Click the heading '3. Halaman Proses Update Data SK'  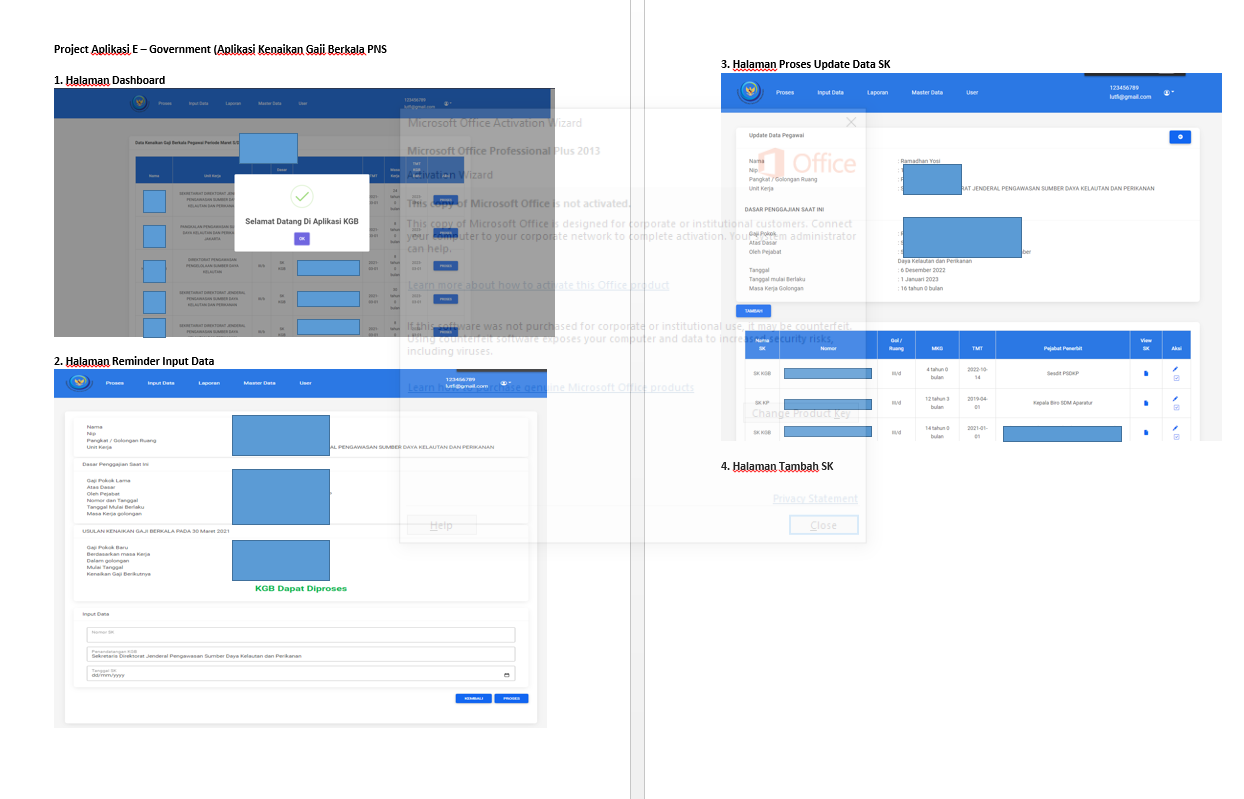(806, 64)
